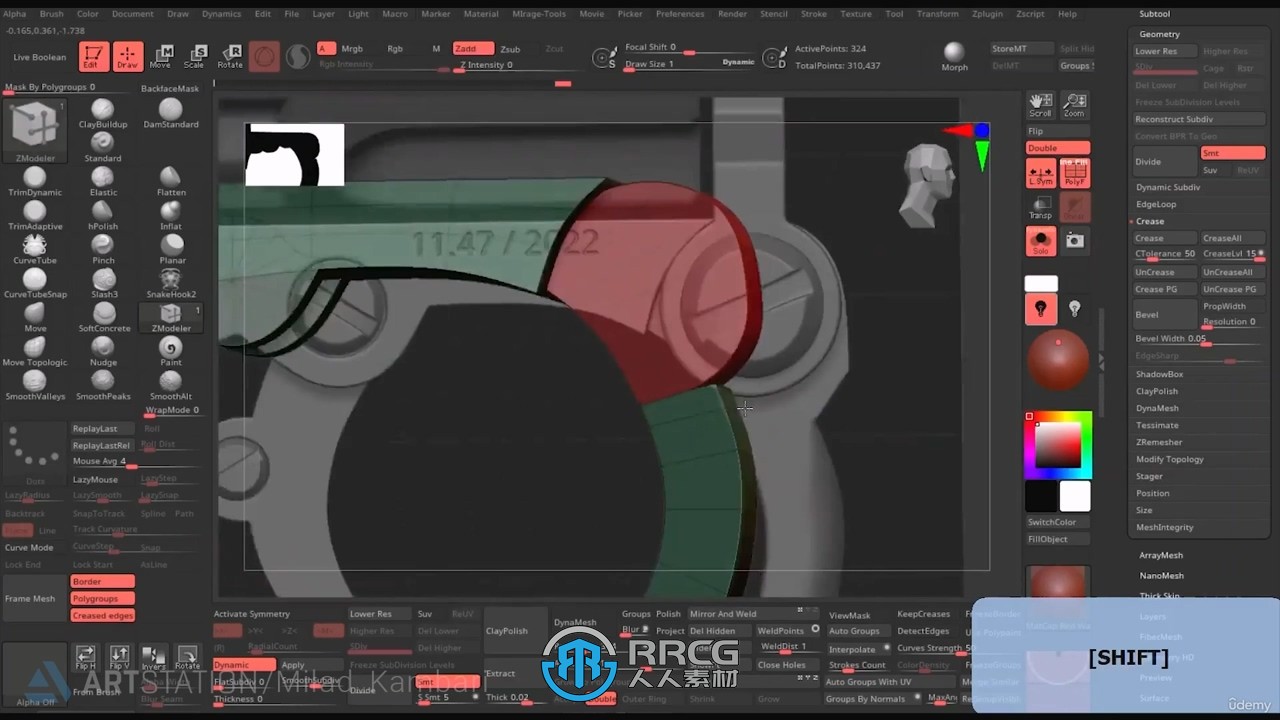Screen dimensions: 1280x720
Task: Select the Paint brush
Action: tap(171, 352)
